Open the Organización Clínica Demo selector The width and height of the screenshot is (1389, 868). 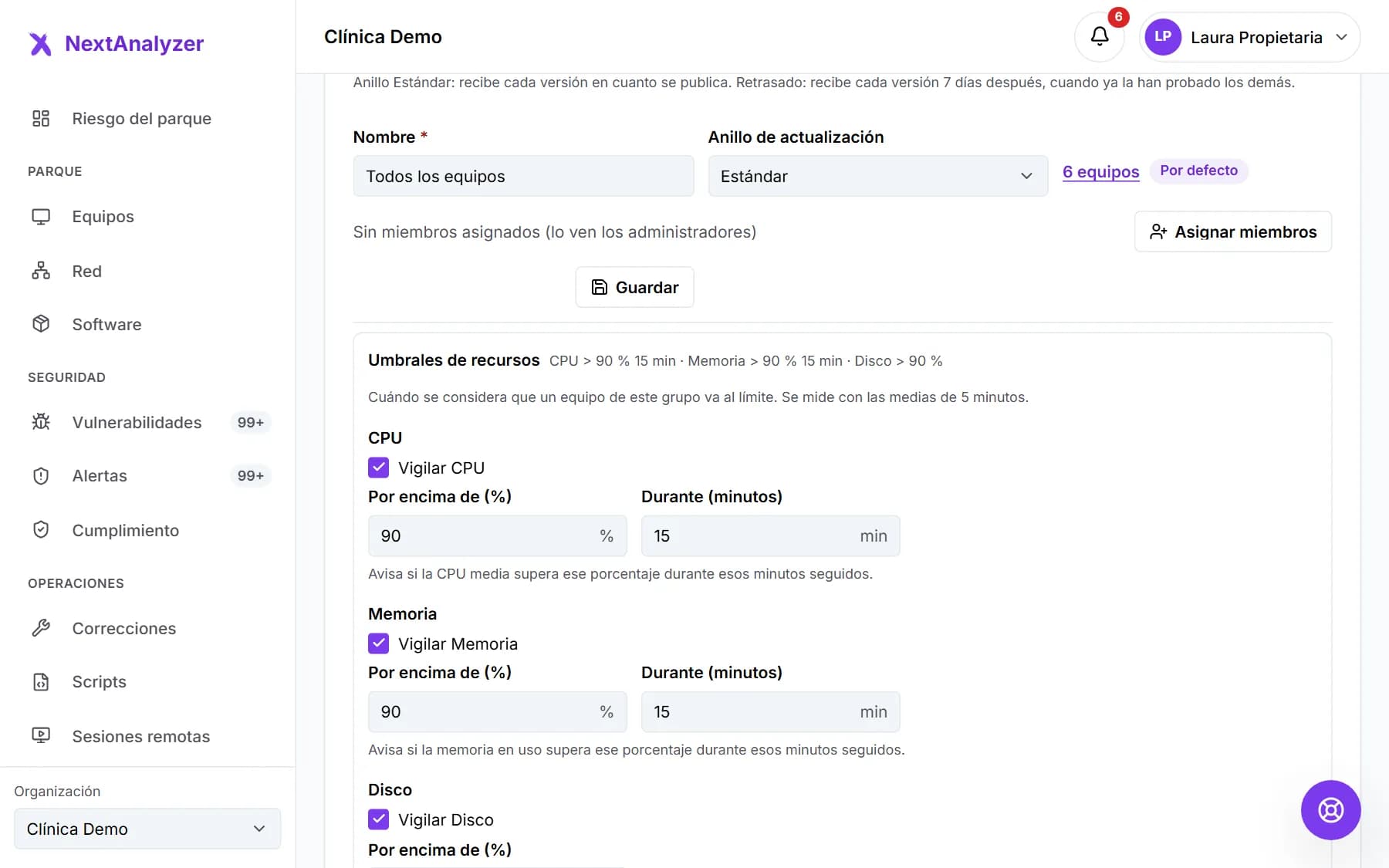[x=147, y=829]
